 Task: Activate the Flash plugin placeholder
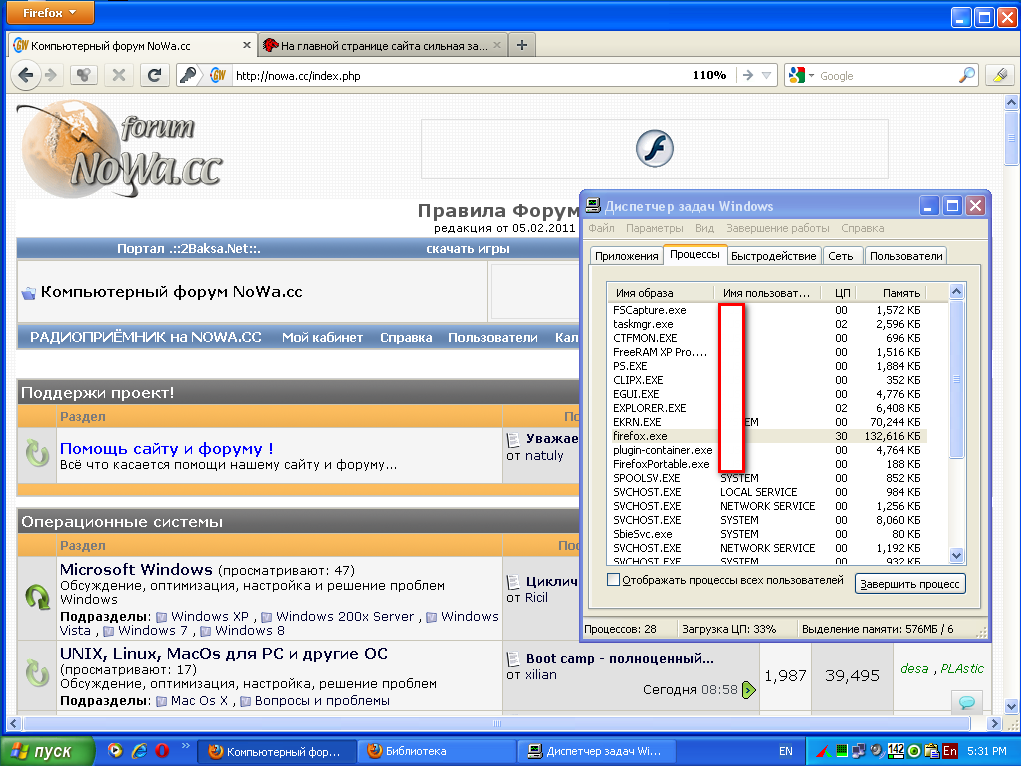coord(654,149)
